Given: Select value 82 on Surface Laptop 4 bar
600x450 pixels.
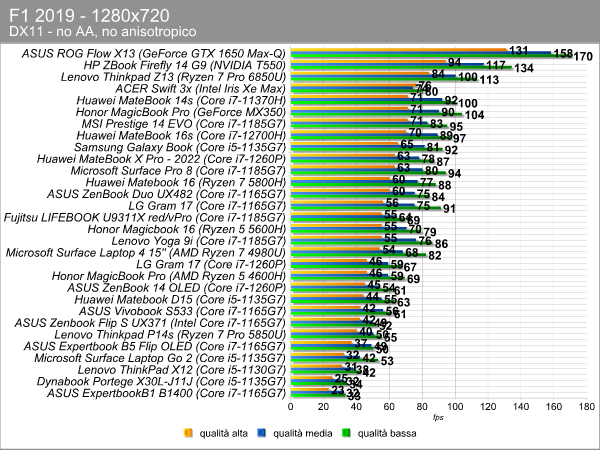Looking at the screenshot, I should [x=435, y=256].
